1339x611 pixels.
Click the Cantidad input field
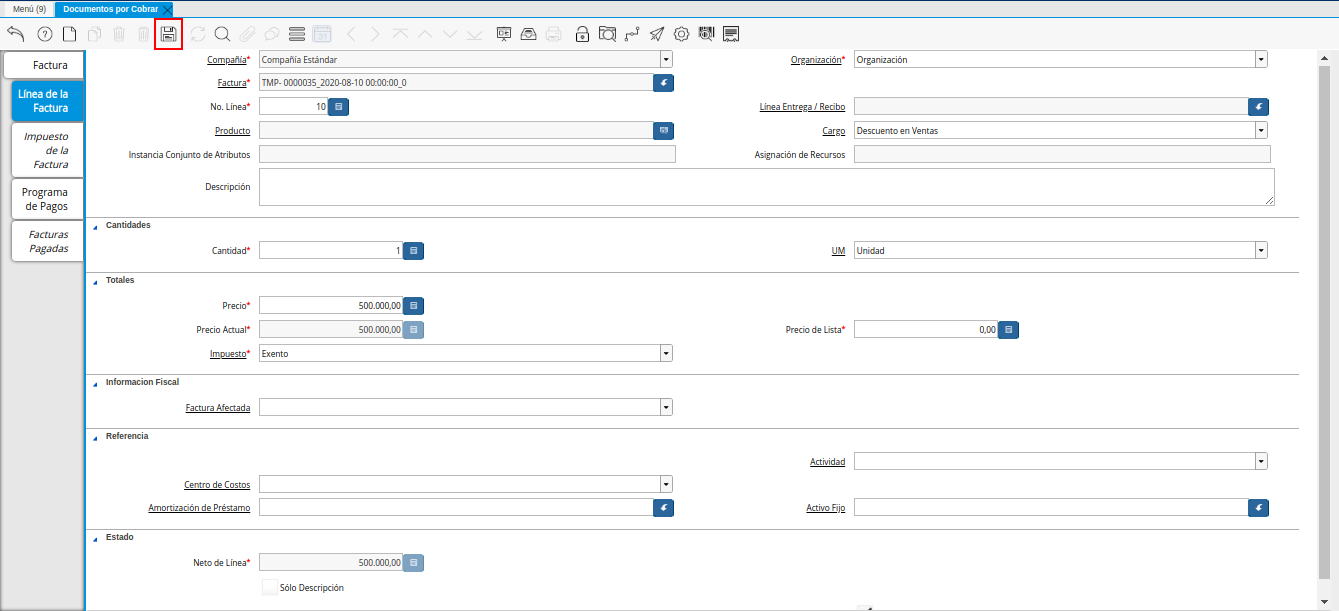(331, 251)
